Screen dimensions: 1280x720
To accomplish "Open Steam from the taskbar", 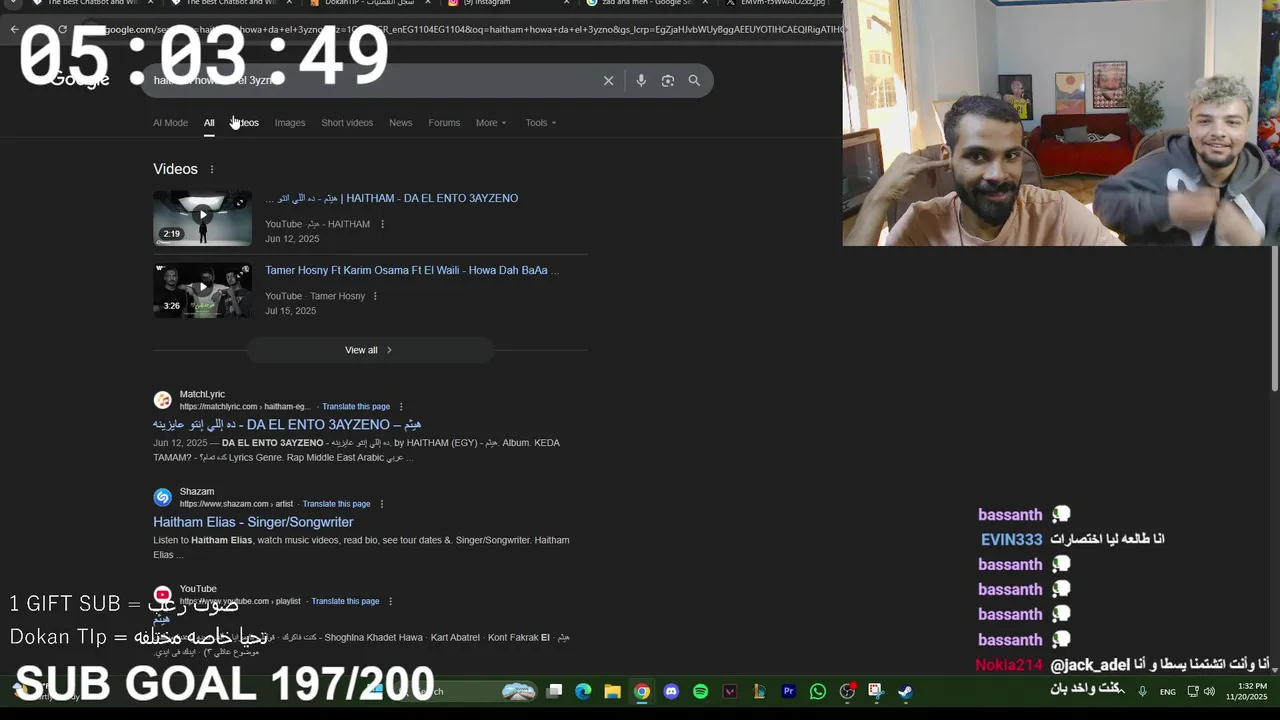I will tap(905, 691).
